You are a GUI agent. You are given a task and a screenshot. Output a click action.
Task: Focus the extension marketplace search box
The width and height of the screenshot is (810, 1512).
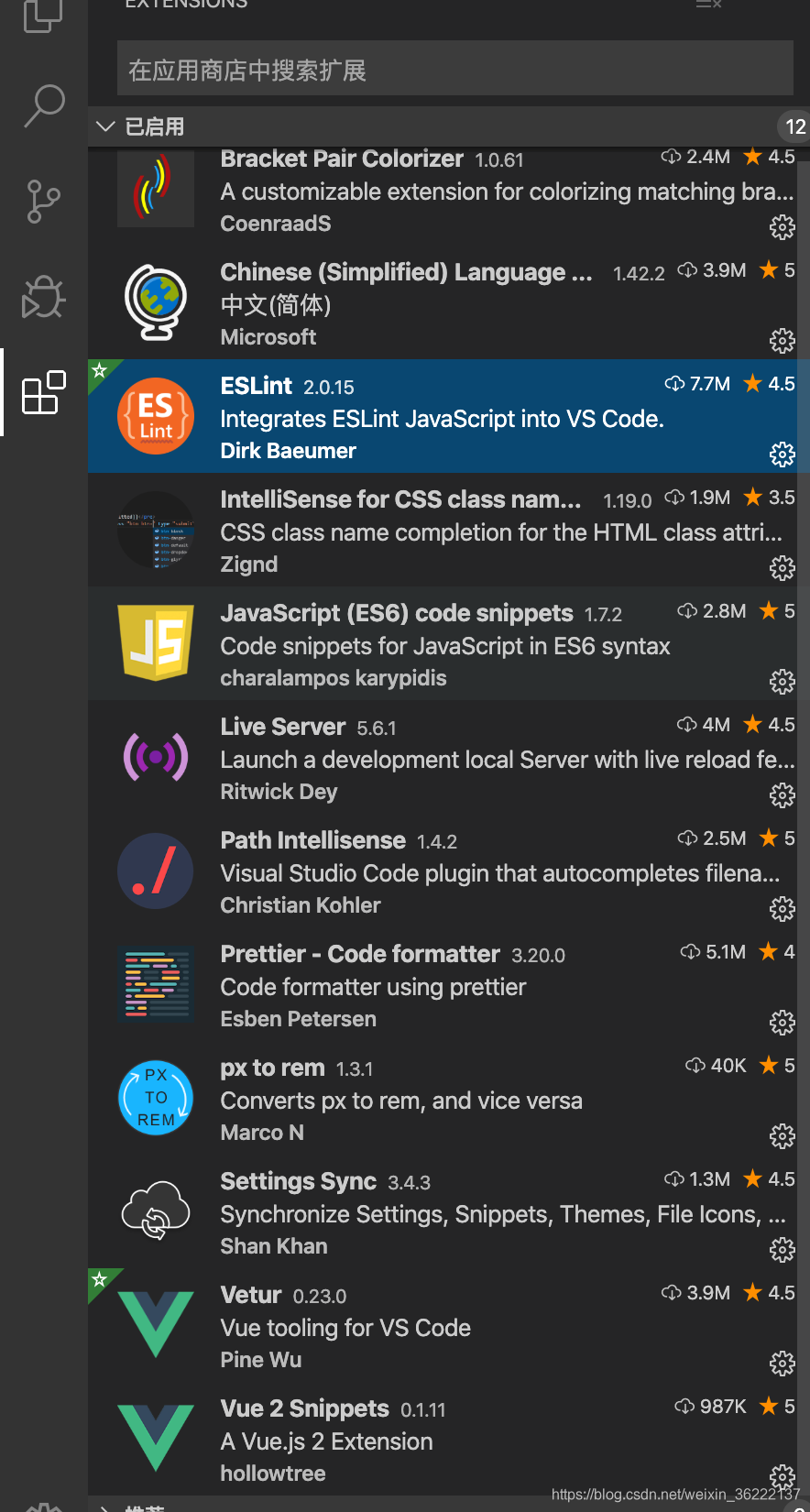coord(455,70)
